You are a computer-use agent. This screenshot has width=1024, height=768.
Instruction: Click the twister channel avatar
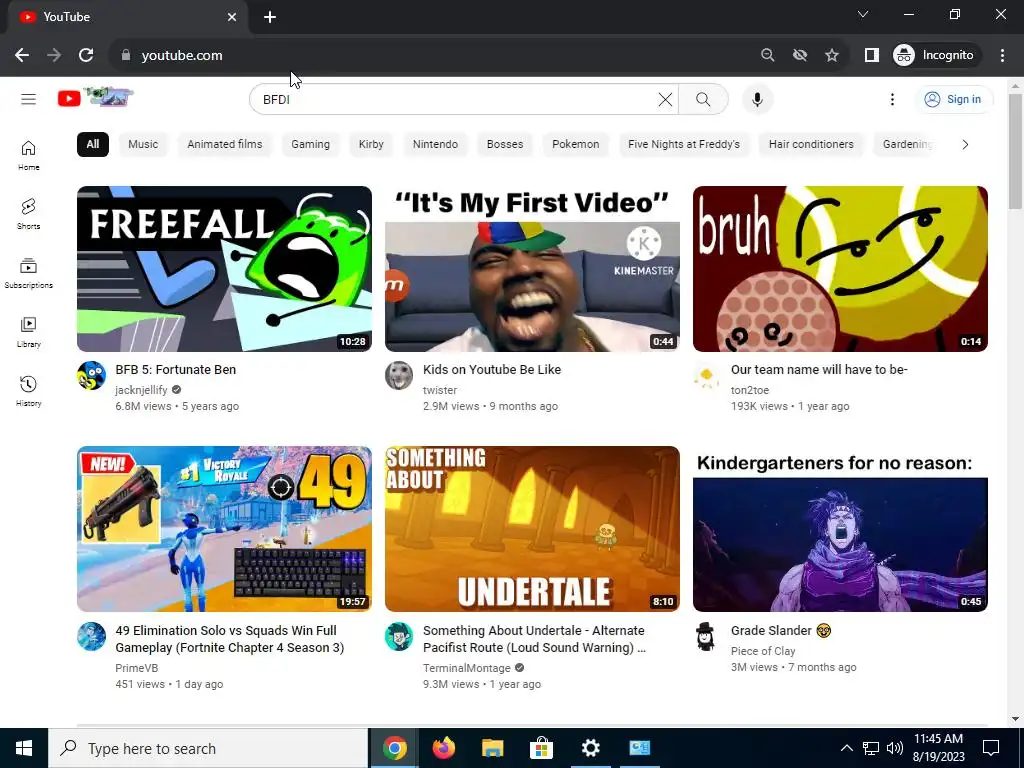[399, 376]
